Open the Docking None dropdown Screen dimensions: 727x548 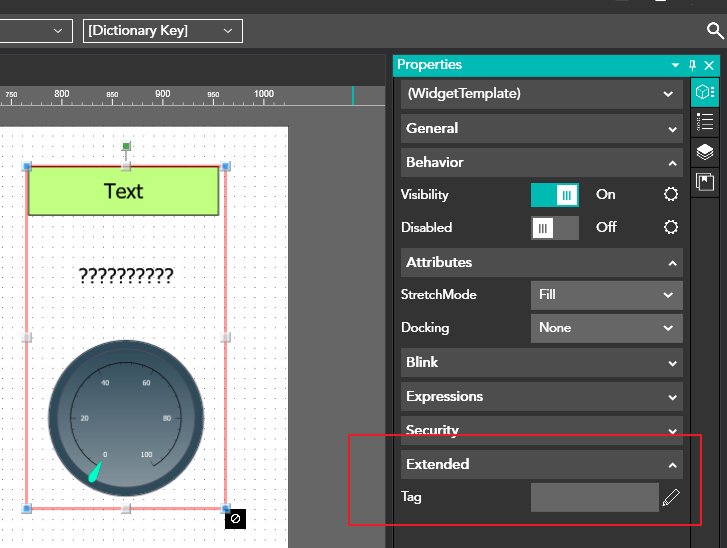[x=606, y=327]
